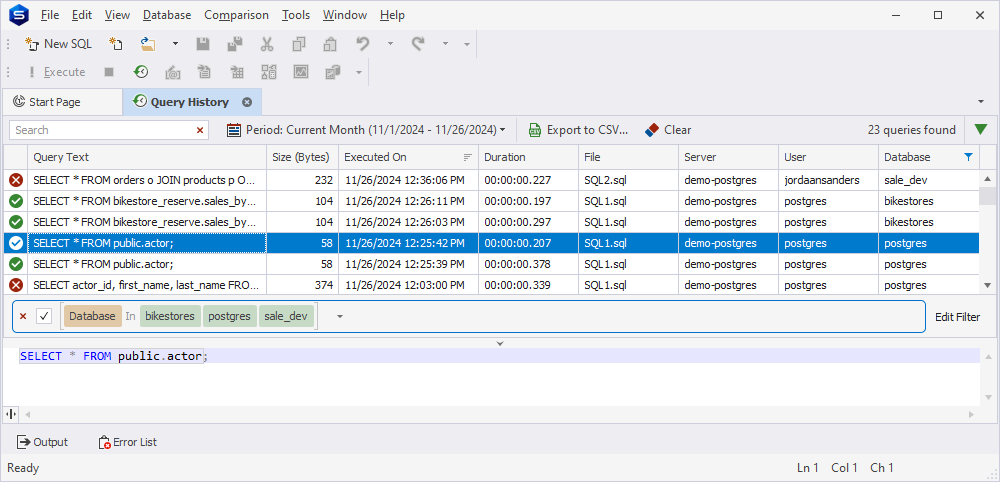Click the New SQL toolbar button
Screen dimensions: 1000x482
coord(59,44)
